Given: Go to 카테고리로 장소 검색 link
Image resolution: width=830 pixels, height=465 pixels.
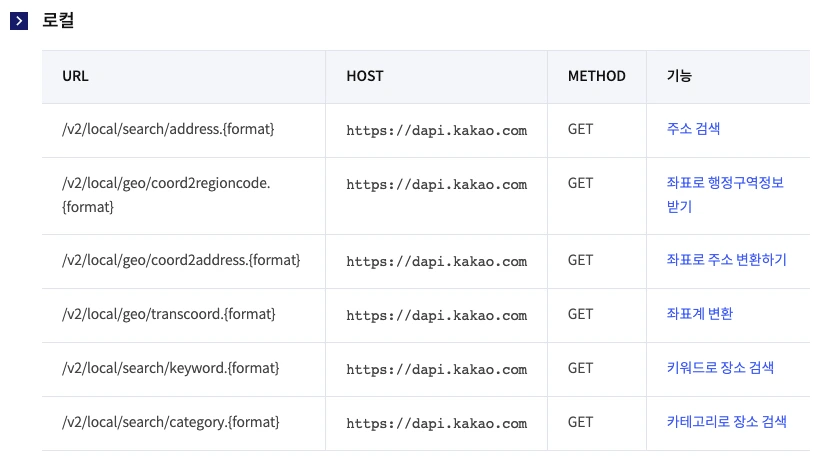Looking at the screenshot, I should point(726,422).
